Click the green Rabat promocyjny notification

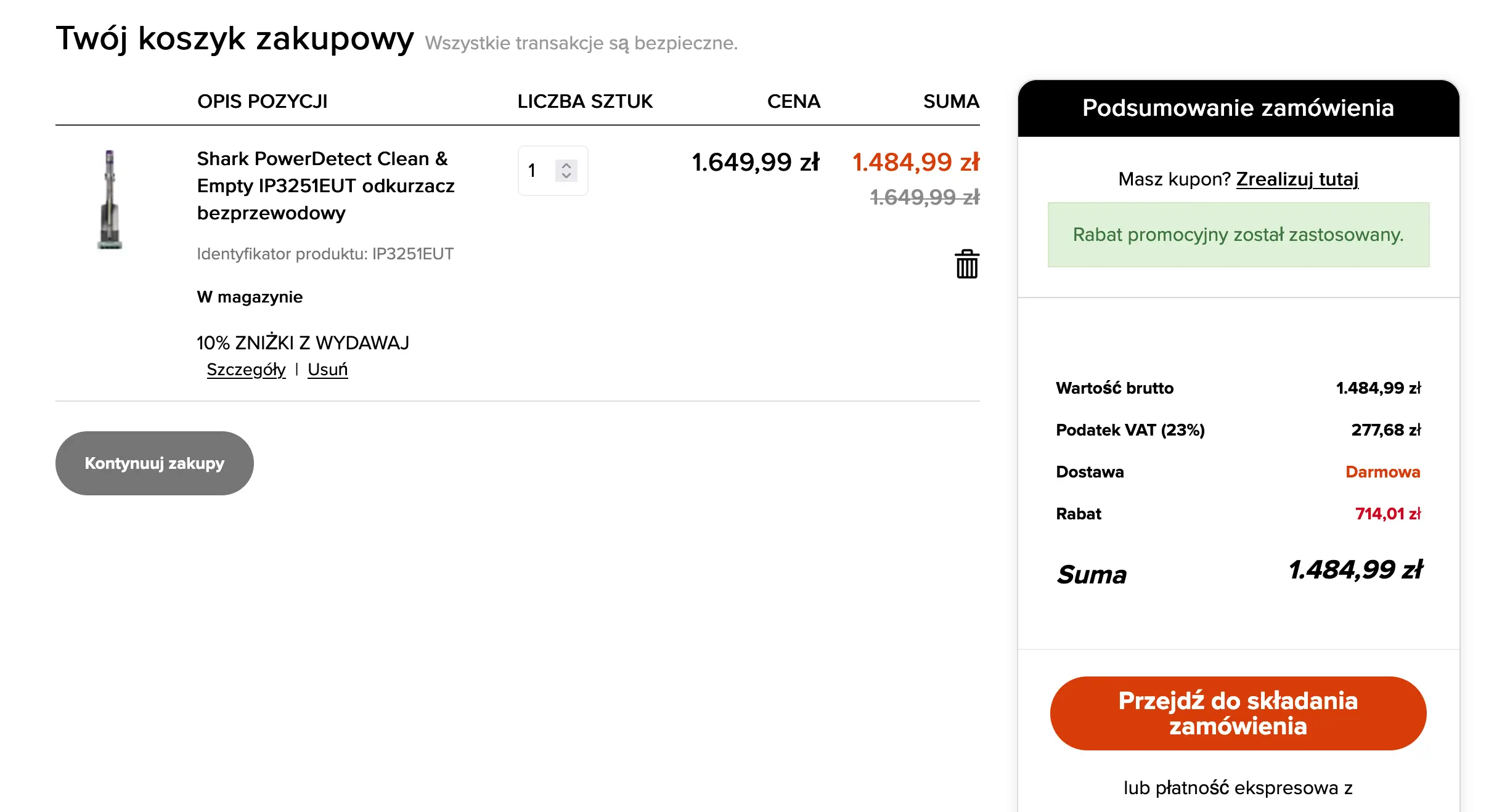1238,235
